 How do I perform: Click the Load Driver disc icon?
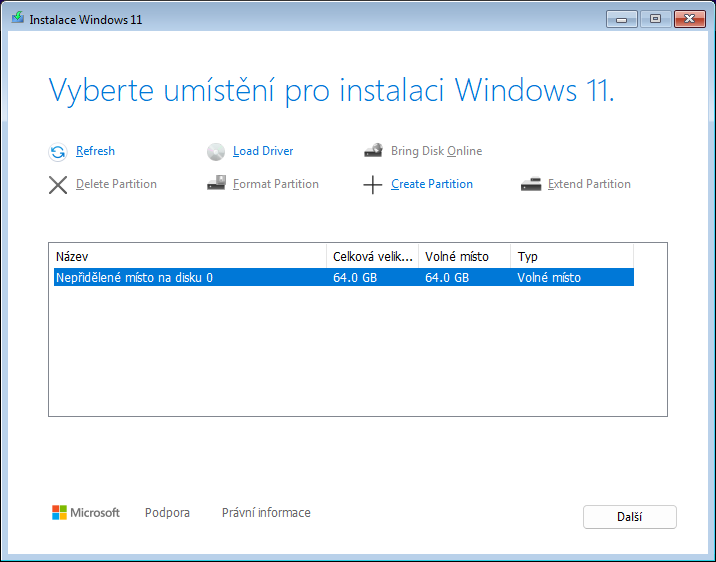216,152
